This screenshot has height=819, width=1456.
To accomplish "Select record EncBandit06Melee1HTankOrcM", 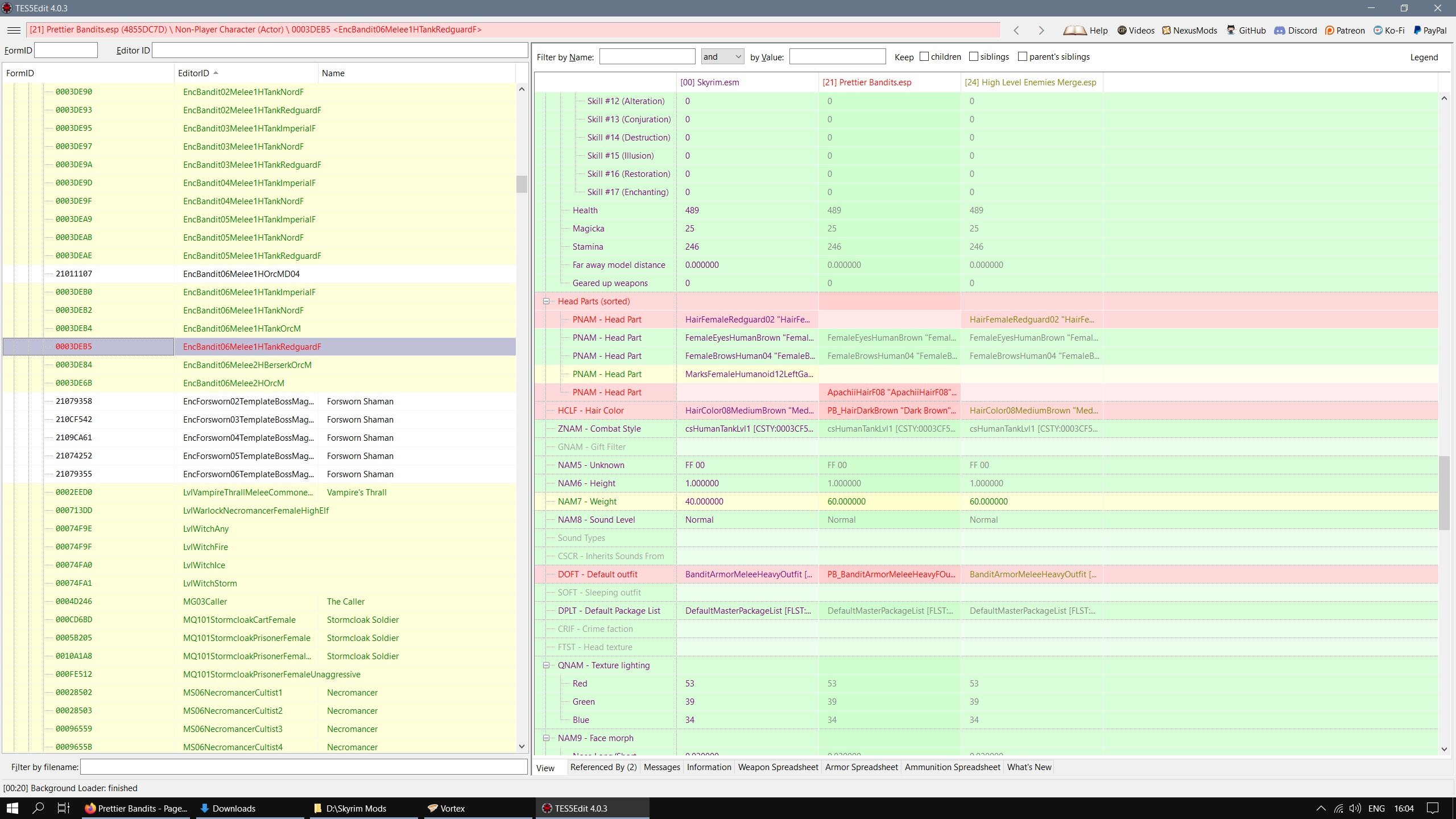I will pos(259,328).
